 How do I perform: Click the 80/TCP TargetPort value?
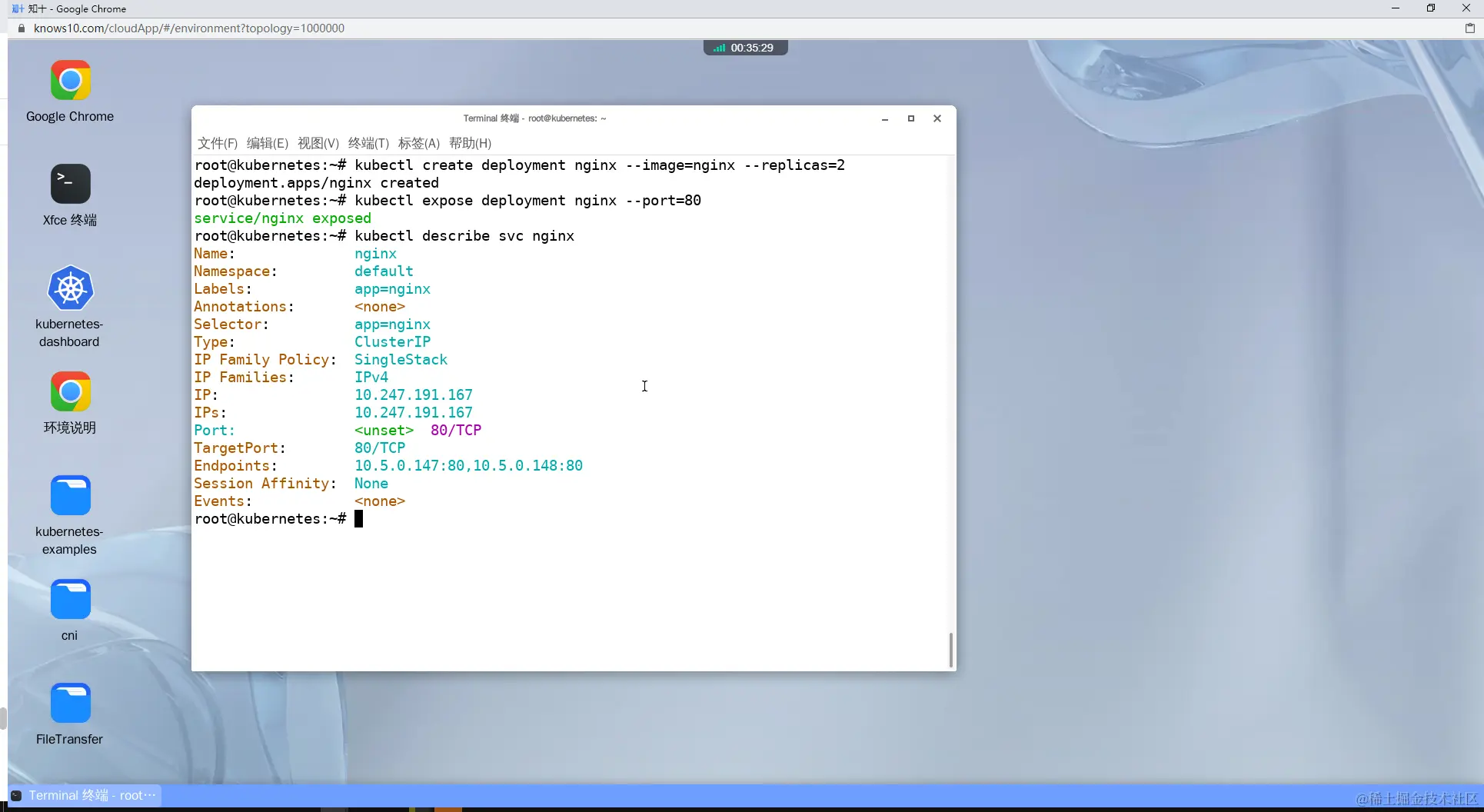(380, 448)
